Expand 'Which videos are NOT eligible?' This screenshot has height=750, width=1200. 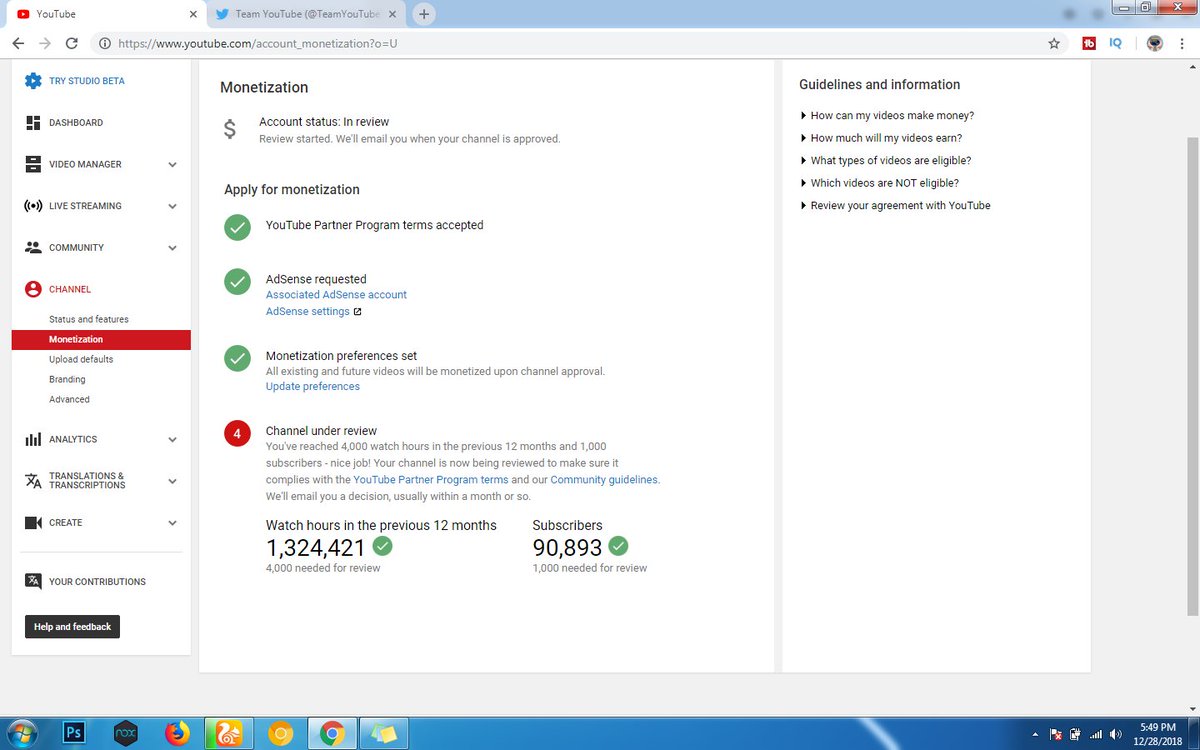pos(880,183)
